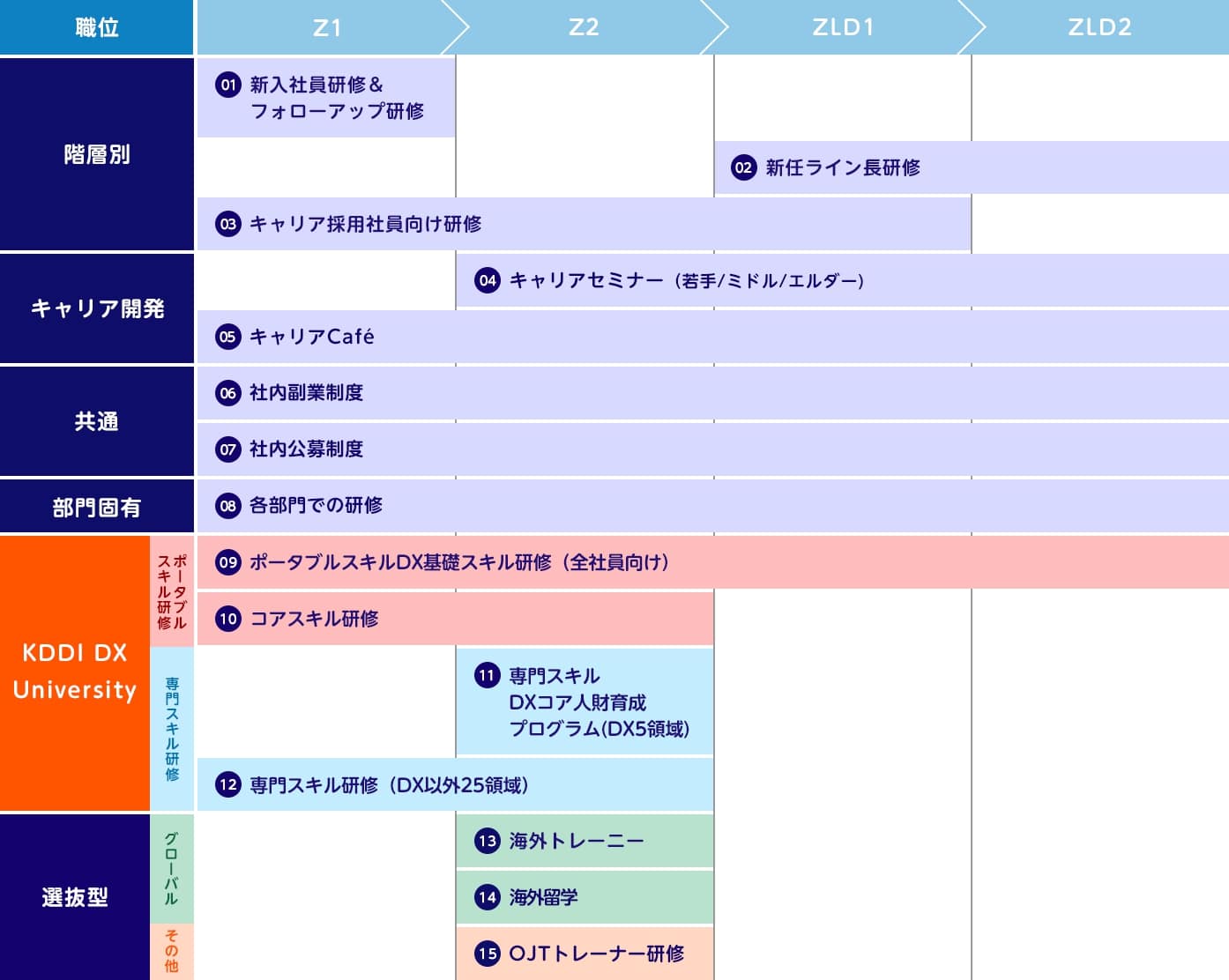Click the 選抜型 category cell
Screen dimensions: 1229x980
75,897
